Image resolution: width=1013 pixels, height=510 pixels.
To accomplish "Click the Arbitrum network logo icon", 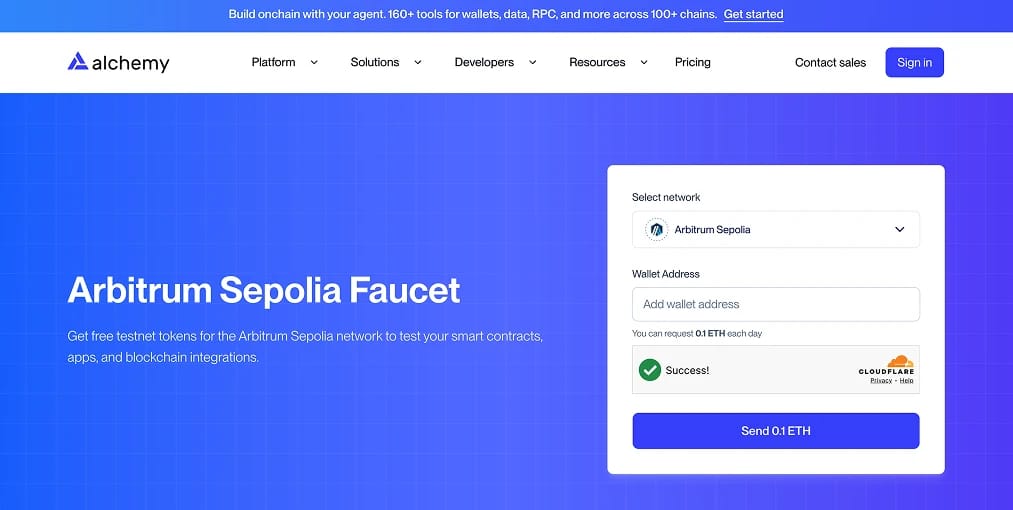I will (x=656, y=229).
